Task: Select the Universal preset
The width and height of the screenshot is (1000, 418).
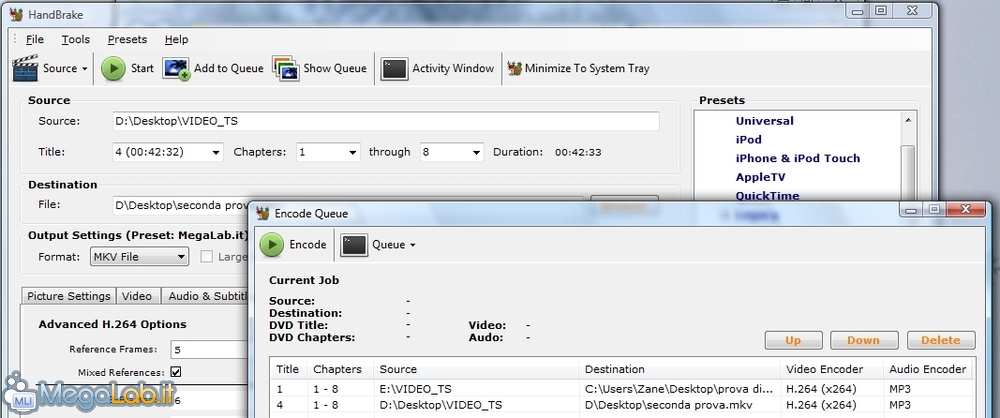Action: [x=765, y=121]
